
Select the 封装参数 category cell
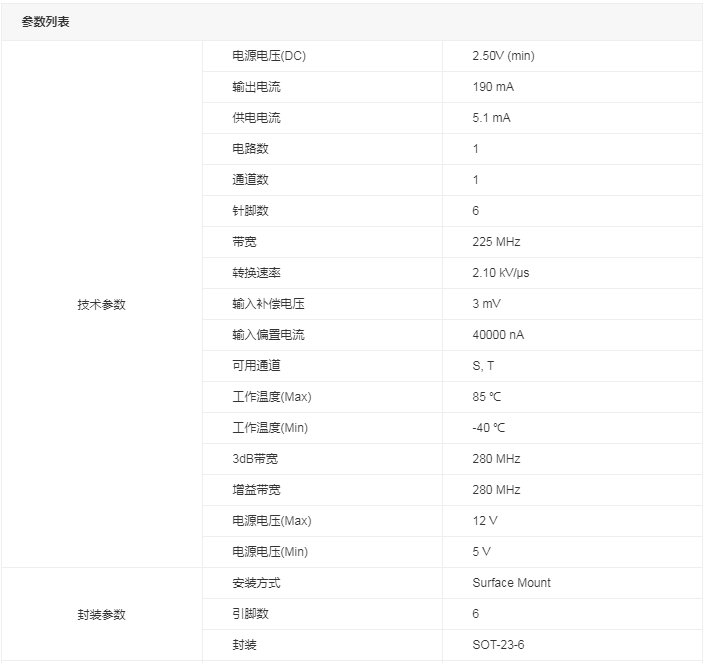tap(102, 614)
